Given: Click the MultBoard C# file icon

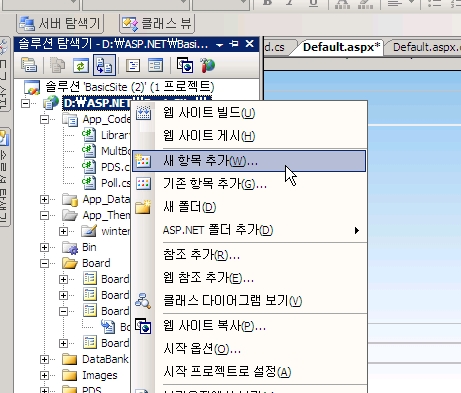Looking at the screenshot, I should click(89, 151).
